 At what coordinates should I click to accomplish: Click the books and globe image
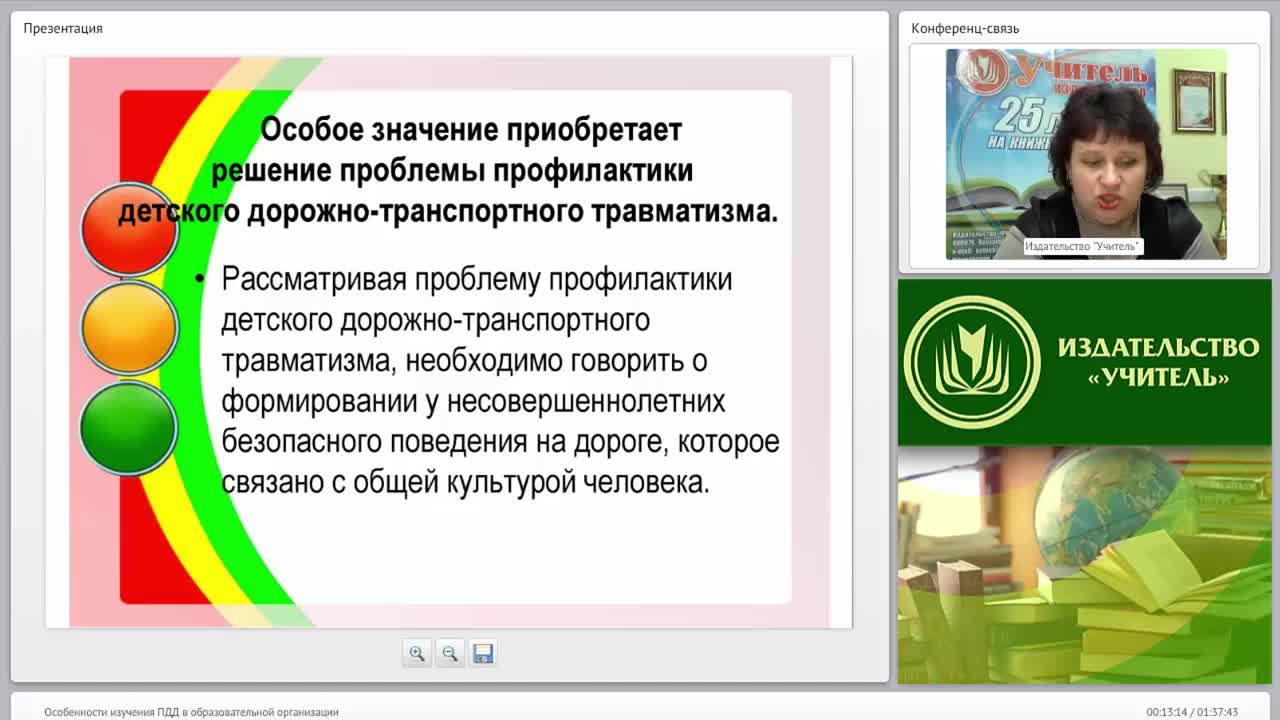point(1085,565)
